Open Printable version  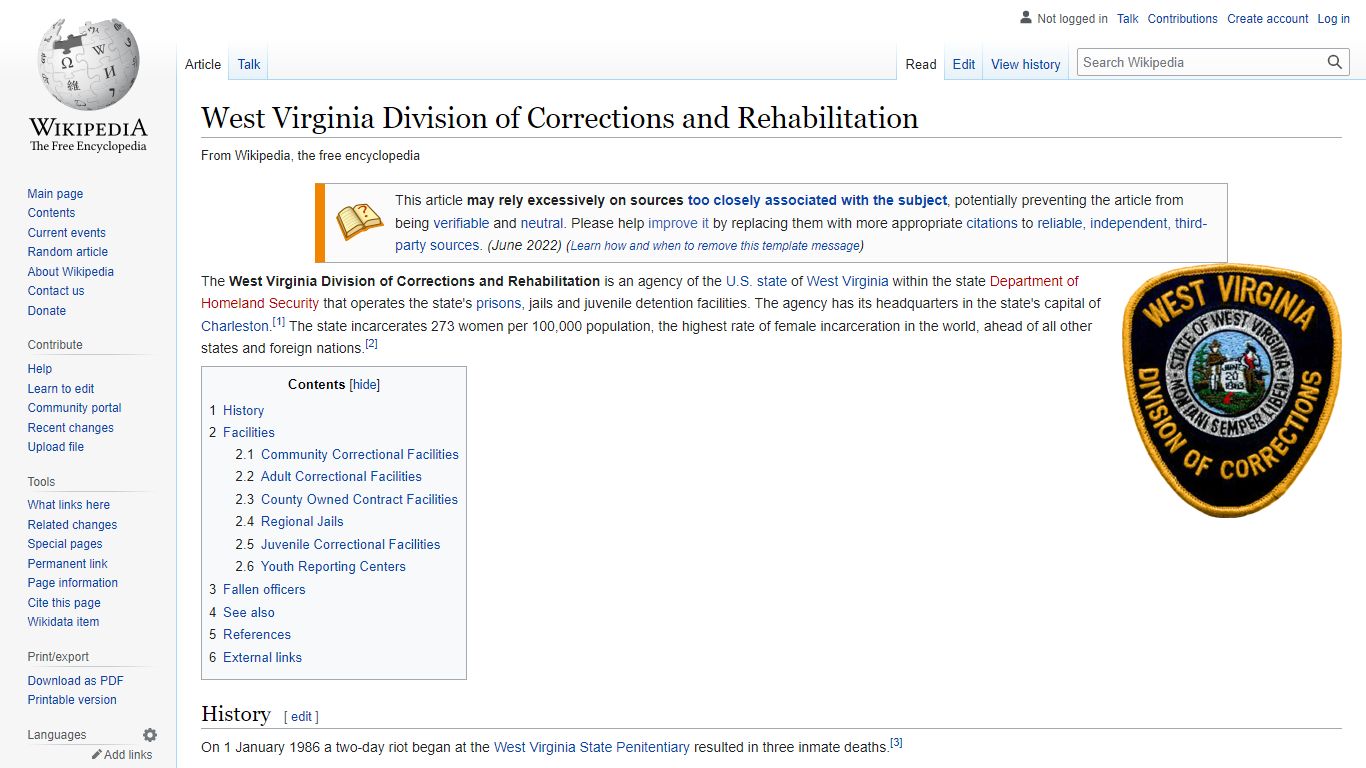click(x=72, y=700)
